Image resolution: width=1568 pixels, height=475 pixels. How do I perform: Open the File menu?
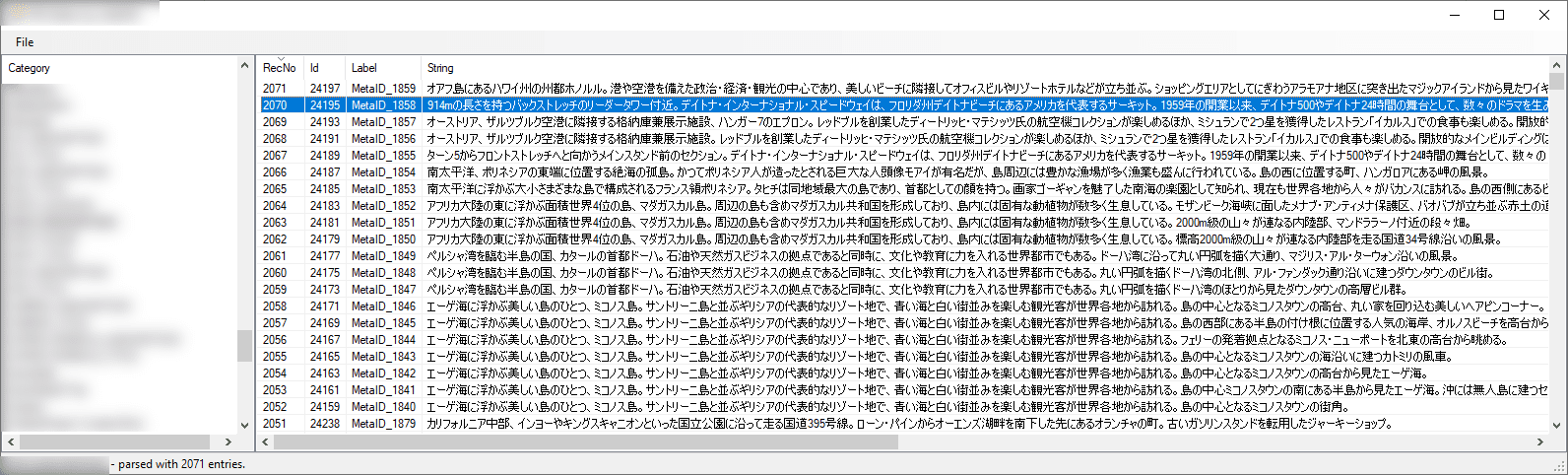point(25,42)
